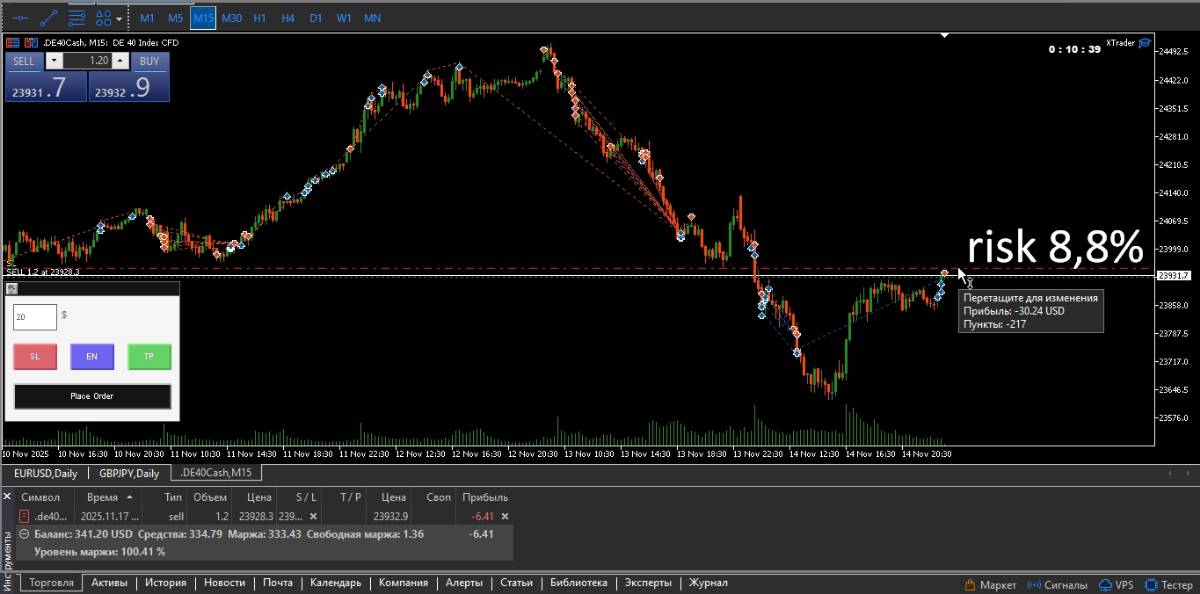Open Сигналы in the bottom bar
The width and height of the screenshot is (1200, 594).
[x=1034, y=584]
